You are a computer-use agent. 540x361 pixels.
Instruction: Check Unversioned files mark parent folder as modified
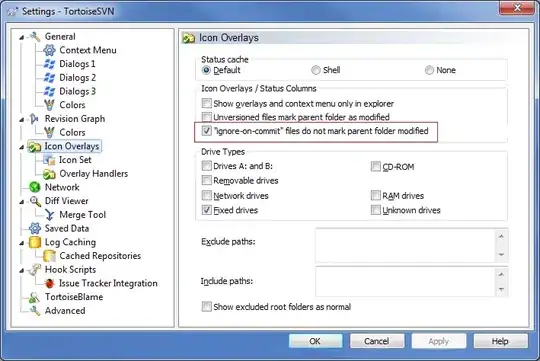[207, 117]
